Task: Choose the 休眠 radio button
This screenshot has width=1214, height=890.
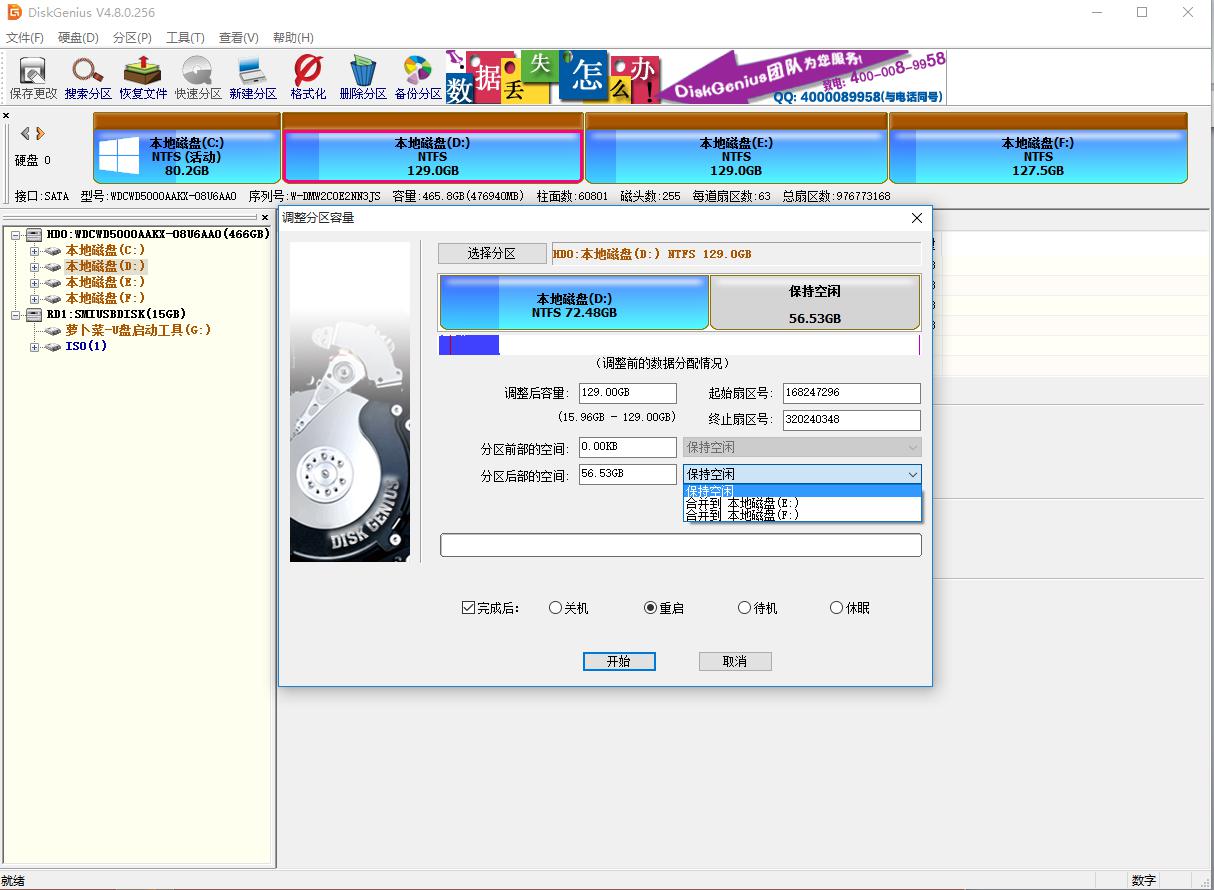Action: point(834,607)
